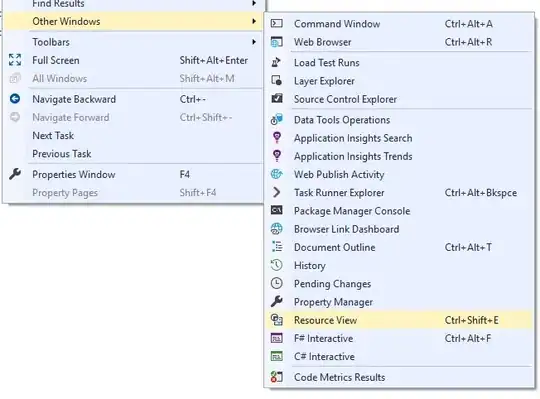Click the Navigate Backward arrow icon
Screen dimensions: 540x399
tap(15, 99)
